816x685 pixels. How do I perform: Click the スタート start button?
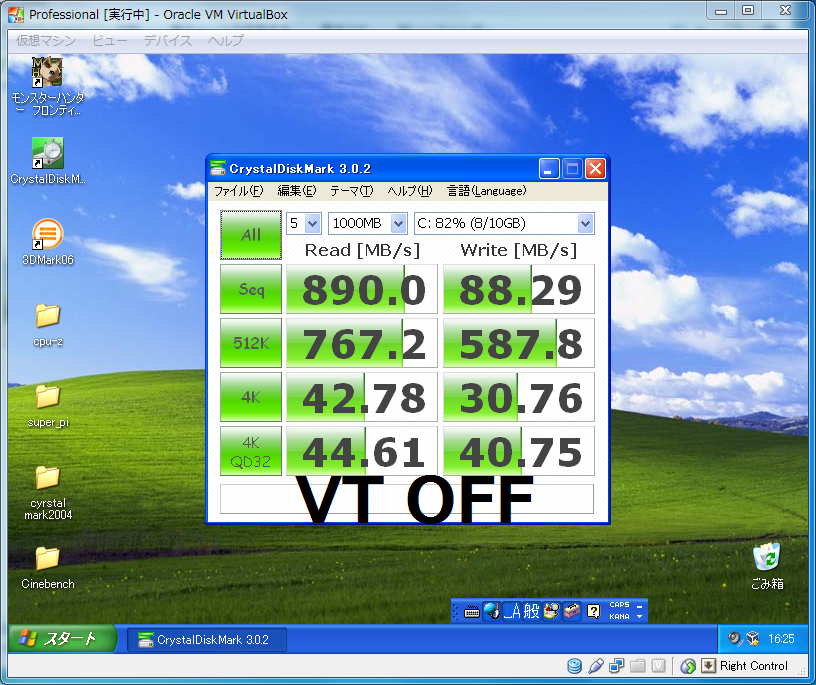pyautogui.click(x=62, y=639)
